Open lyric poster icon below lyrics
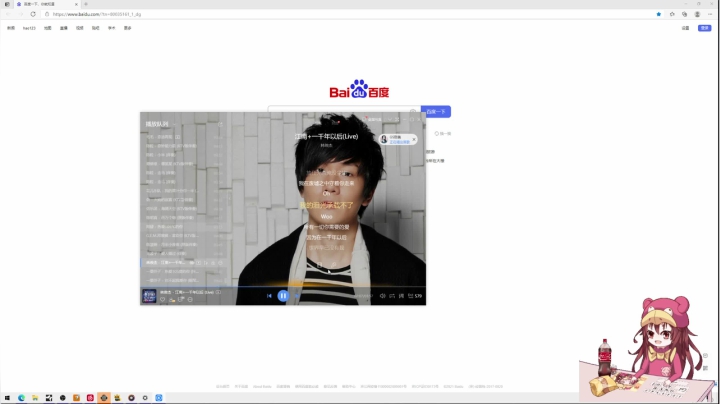The height and width of the screenshot is (404, 720). pyautogui.click(x=320, y=265)
